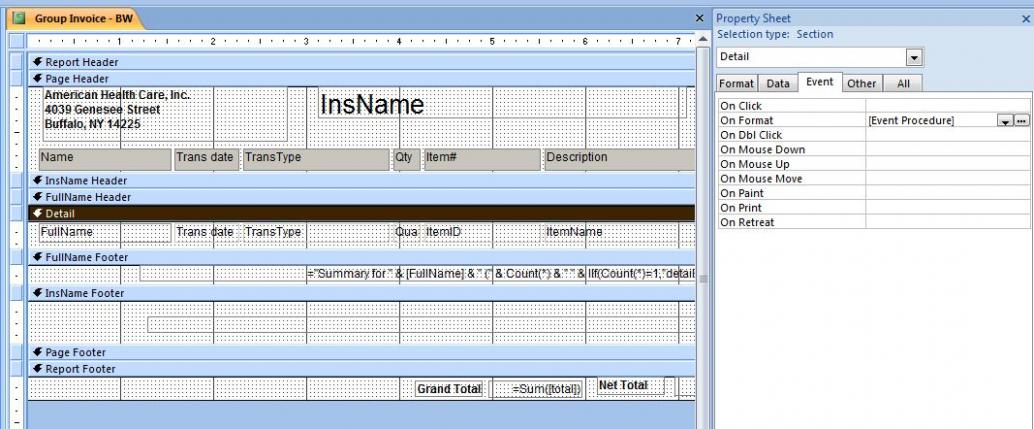
Task: Click the Page Header section selector square
Action: (x=15, y=78)
